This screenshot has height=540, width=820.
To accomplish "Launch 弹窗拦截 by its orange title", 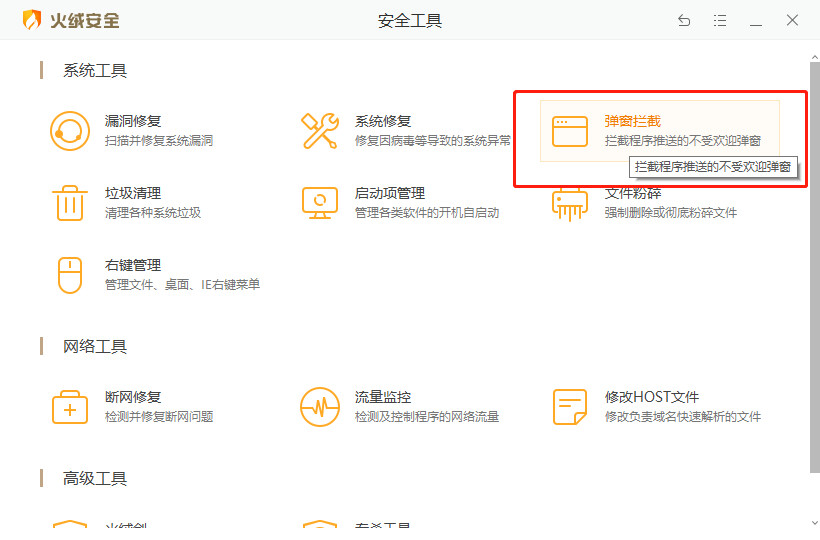I will point(633,121).
